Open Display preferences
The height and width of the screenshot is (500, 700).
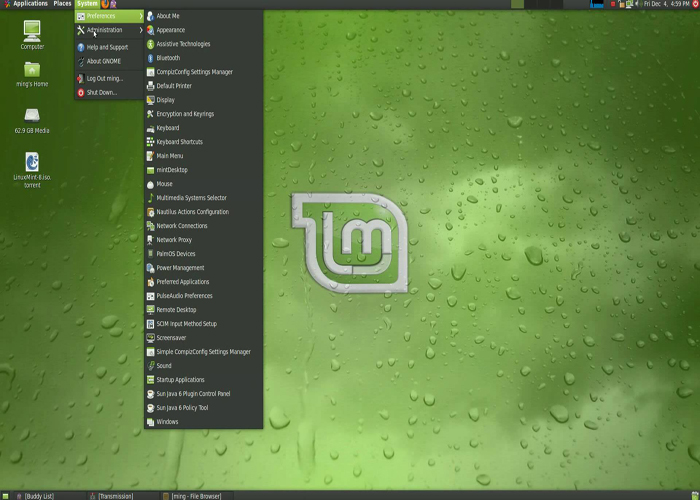[203, 100]
